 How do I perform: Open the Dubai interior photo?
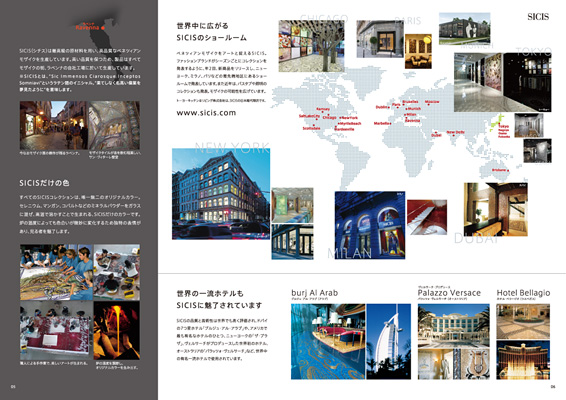click(x=495, y=209)
